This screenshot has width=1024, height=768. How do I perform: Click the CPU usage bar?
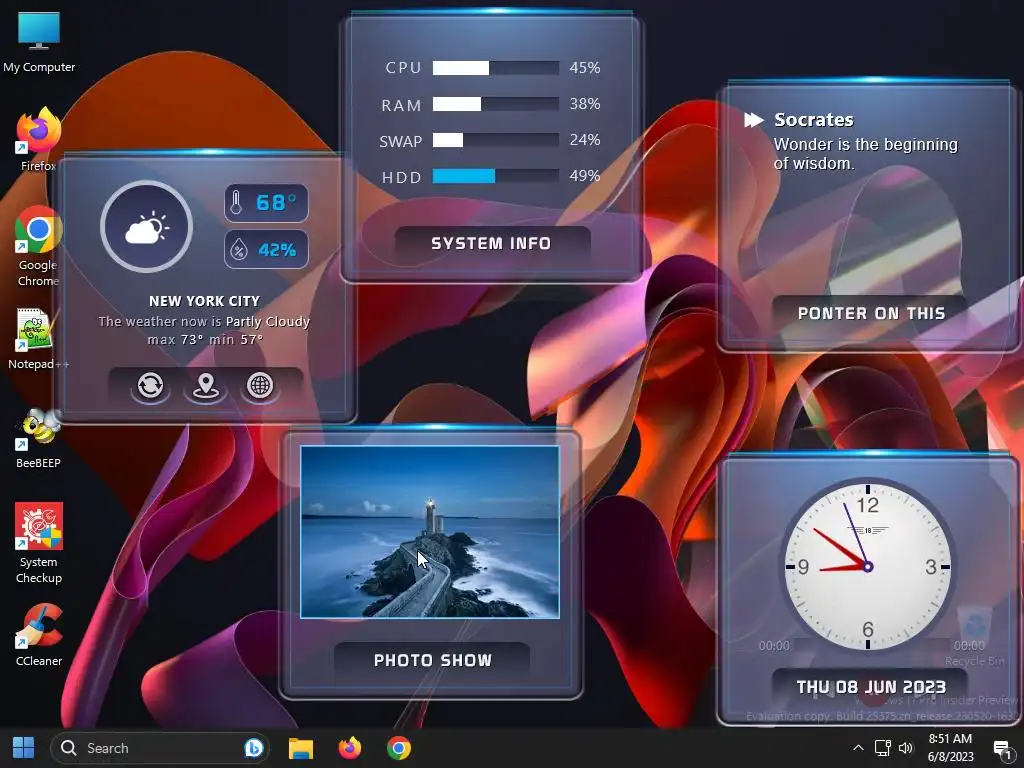click(x=496, y=68)
